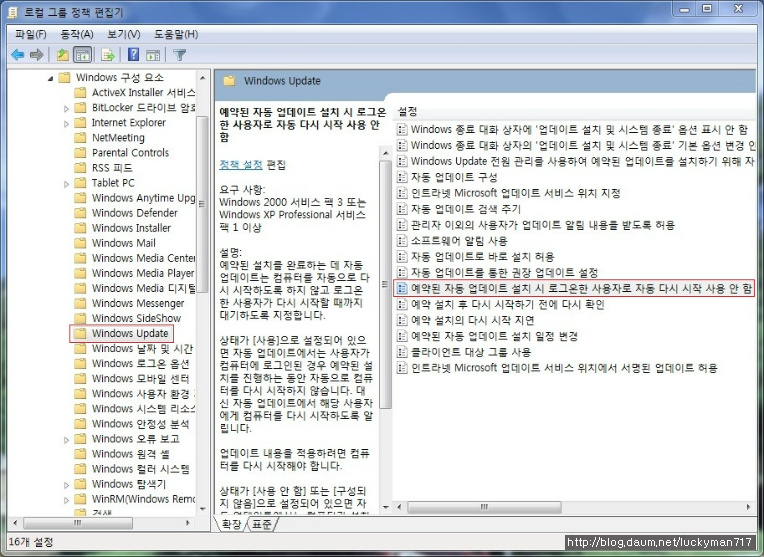
Task: Click the 자동 업데이트 구성 policy icon
Action: pyautogui.click(x=402, y=177)
